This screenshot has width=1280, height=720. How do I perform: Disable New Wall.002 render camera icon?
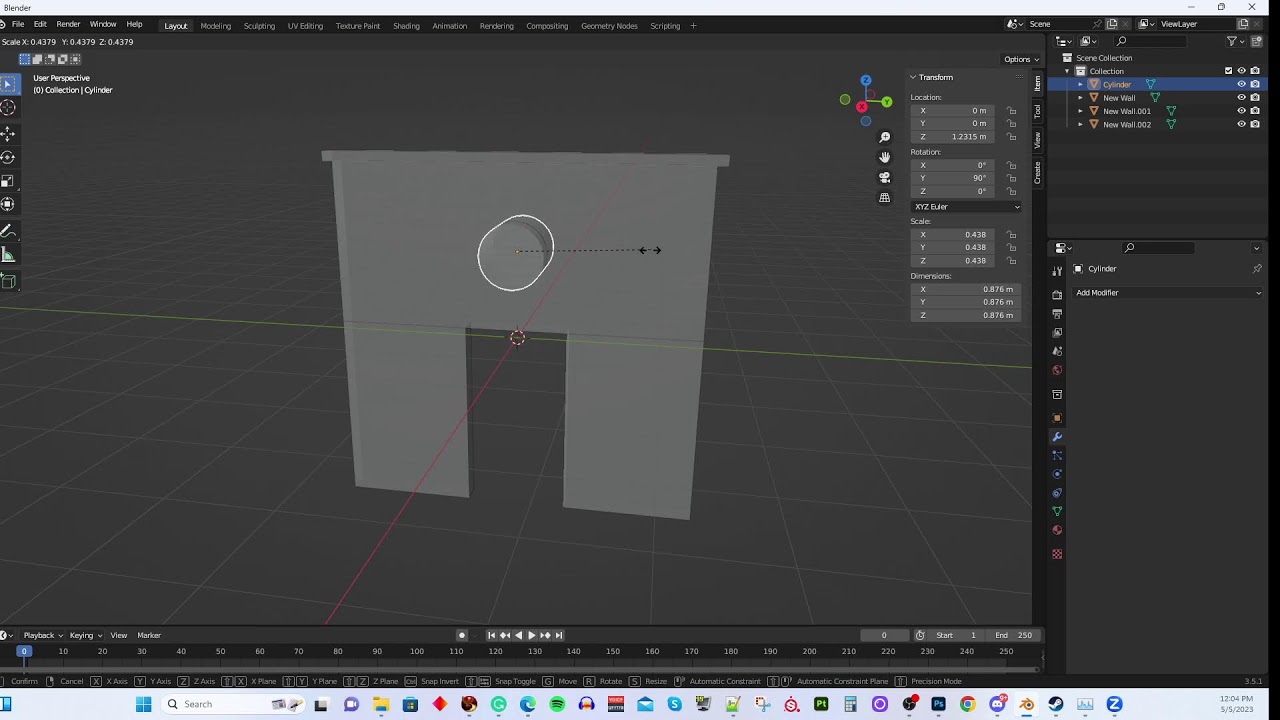click(1255, 124)
